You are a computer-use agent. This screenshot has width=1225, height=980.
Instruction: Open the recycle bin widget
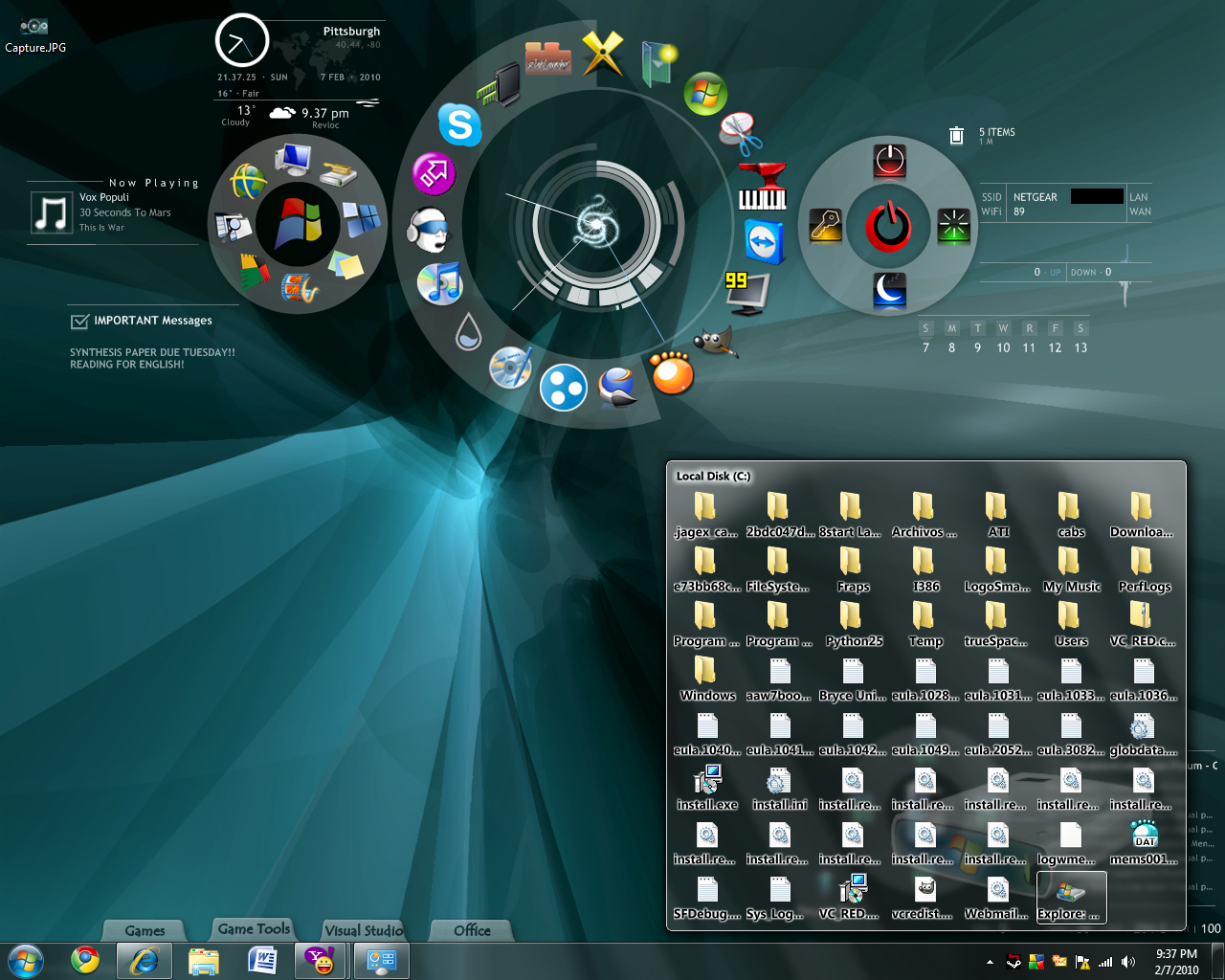956,136
